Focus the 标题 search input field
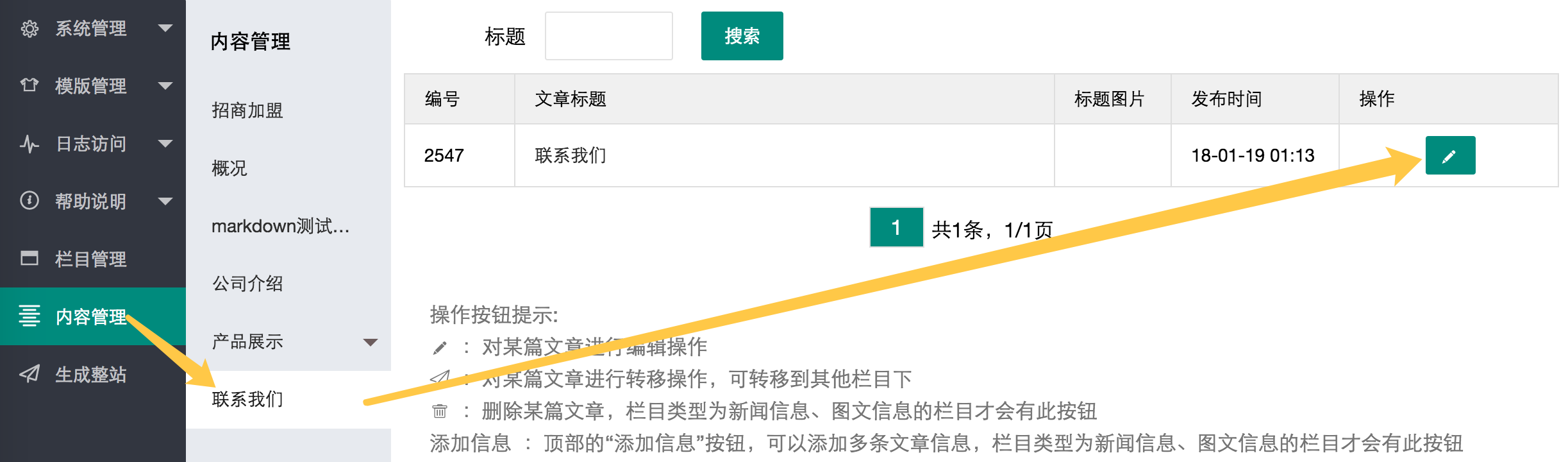Screen dimensions: 1568x462 pyautogui.click(x=608, y=36)
